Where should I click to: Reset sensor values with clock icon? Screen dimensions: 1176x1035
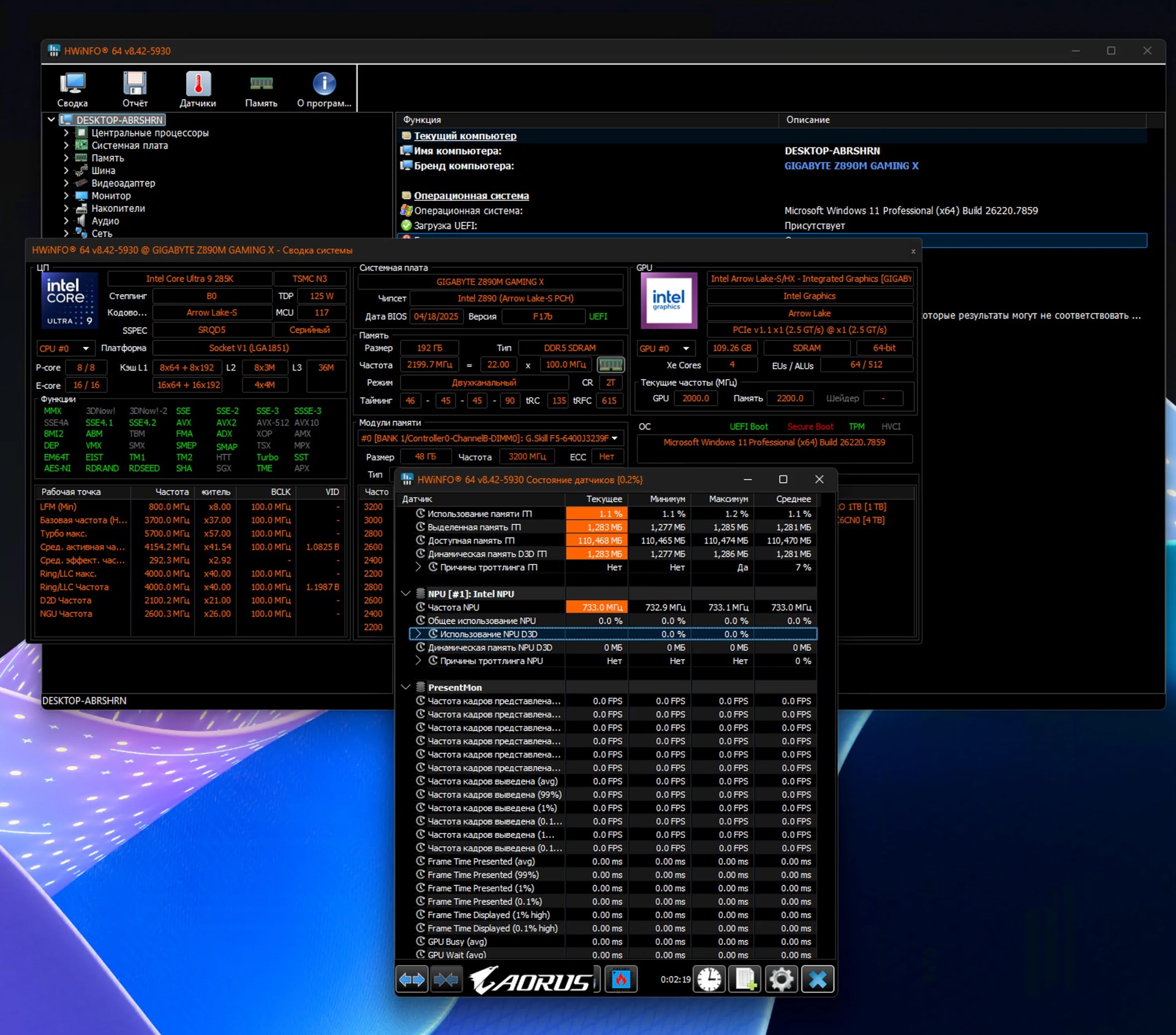pos(709,979)
